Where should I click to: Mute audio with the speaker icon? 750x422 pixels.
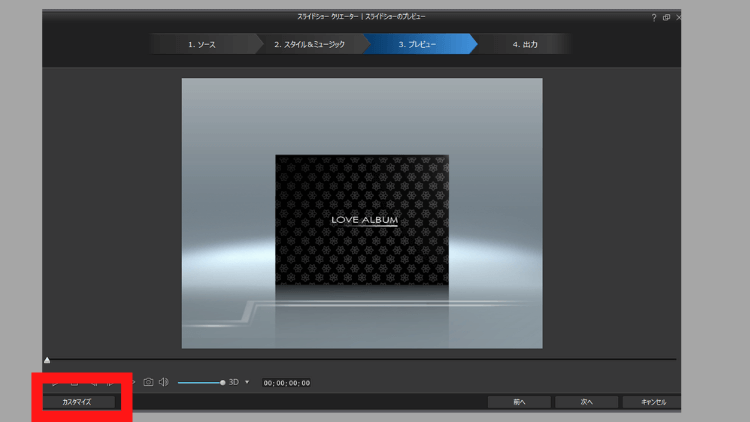click(163, 382)
